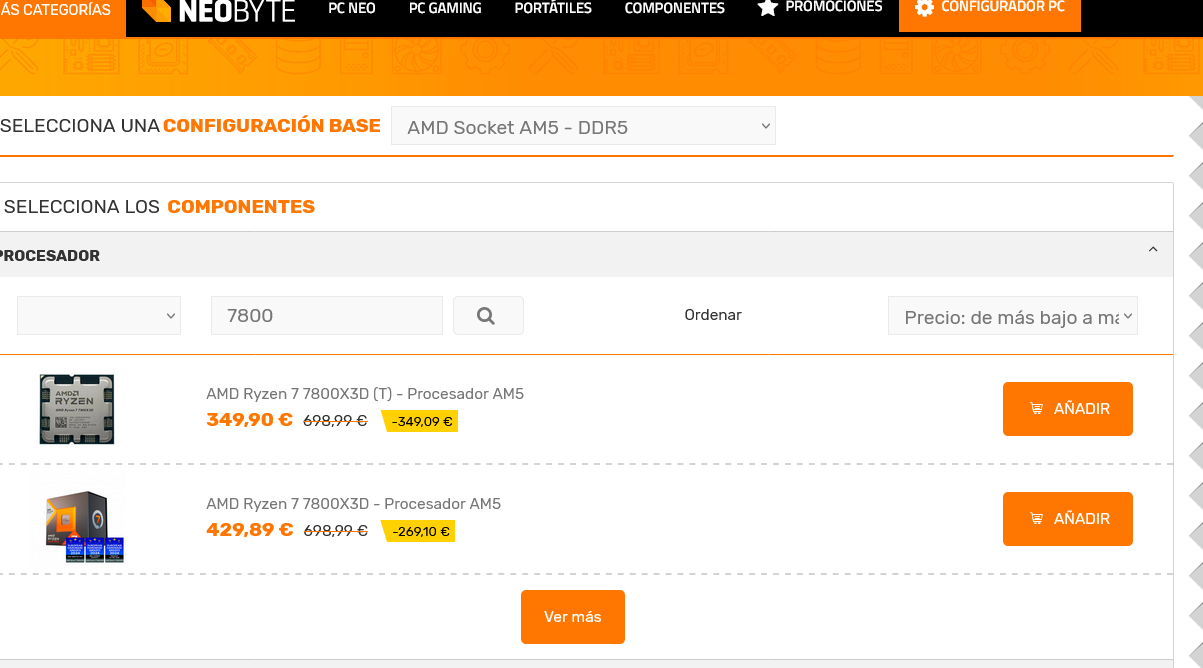Viewport: 1203px width, 668px height.
Task: Click the Ryzen 7800X3D tray chip thumbnail
Action: (x=77, y=409)
